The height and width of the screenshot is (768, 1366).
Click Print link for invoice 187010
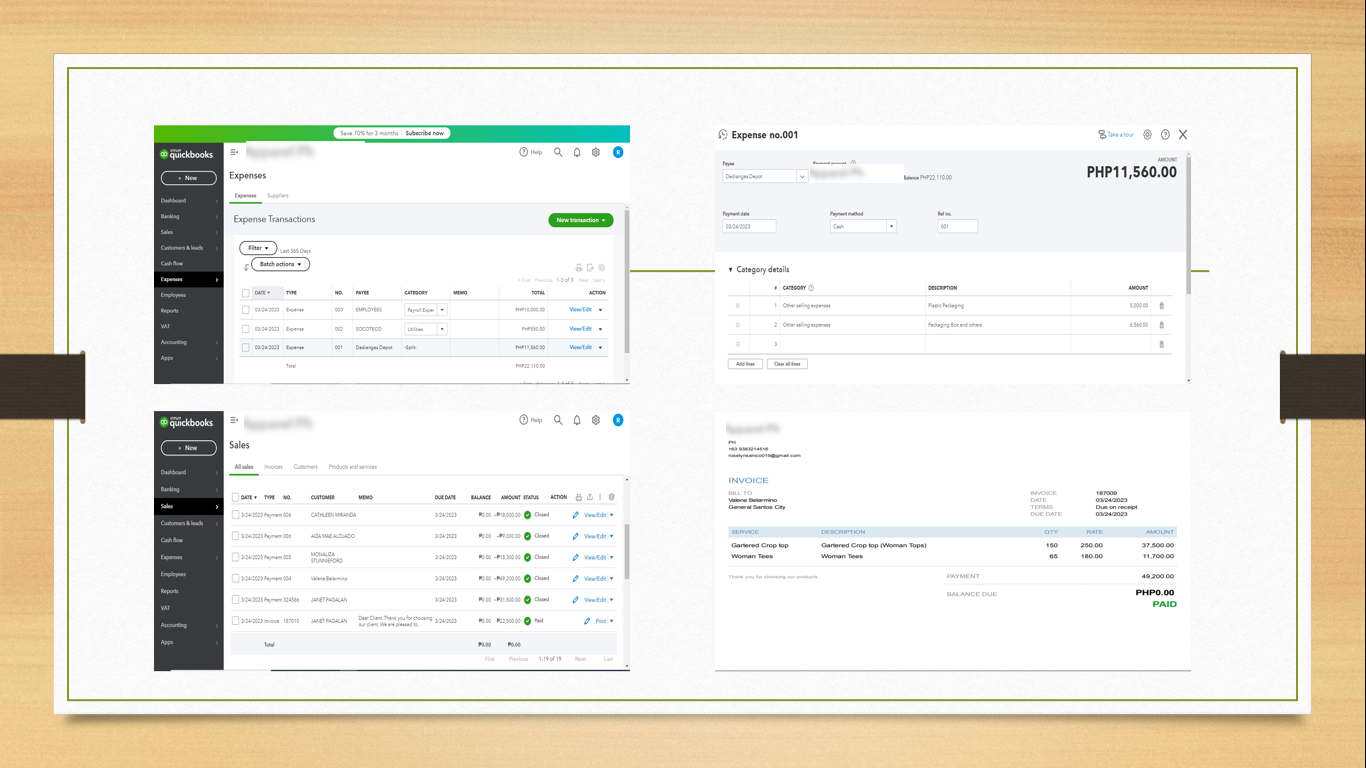pos(601,621)
